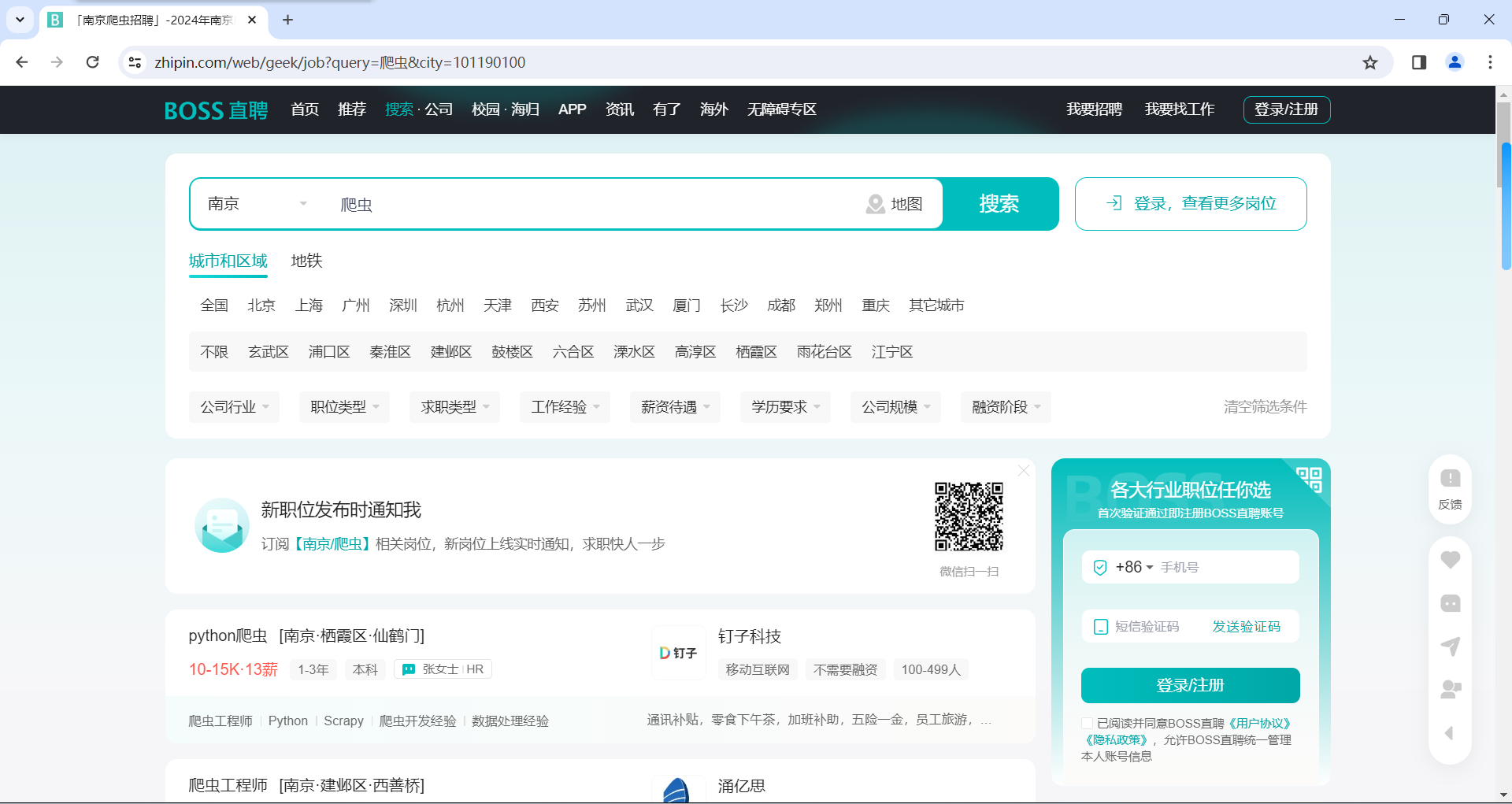Click the 搜索 search button
1512x804 pixels.
999,204
